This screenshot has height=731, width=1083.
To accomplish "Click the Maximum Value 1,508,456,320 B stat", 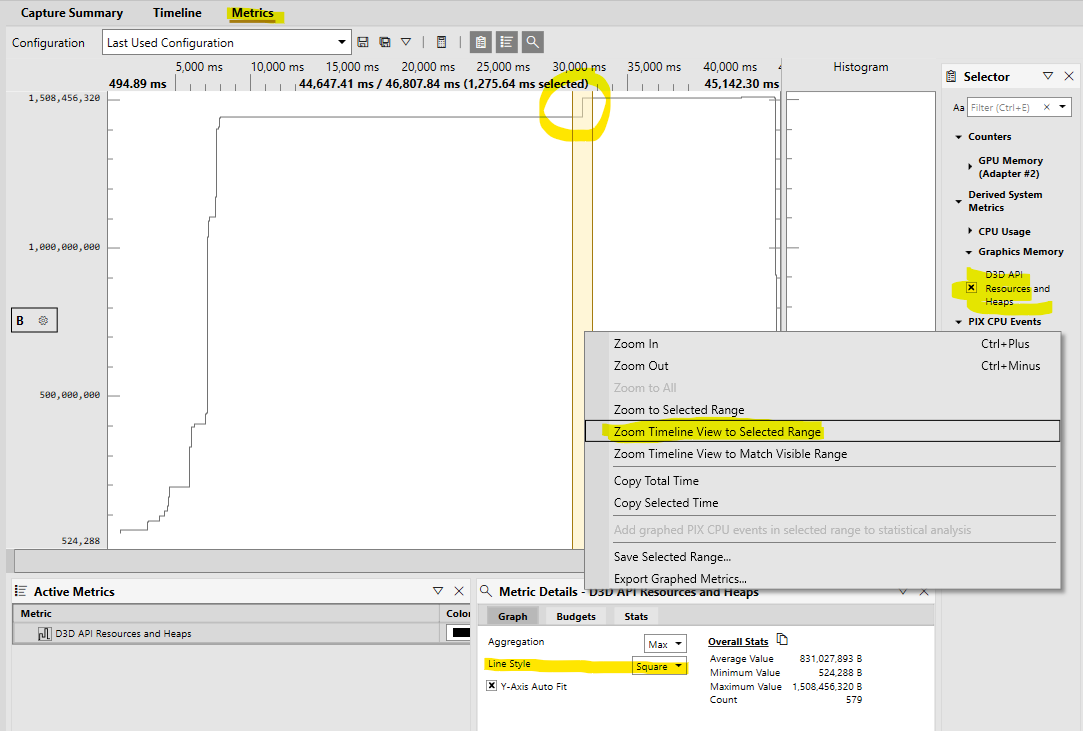I will point(786,687).
